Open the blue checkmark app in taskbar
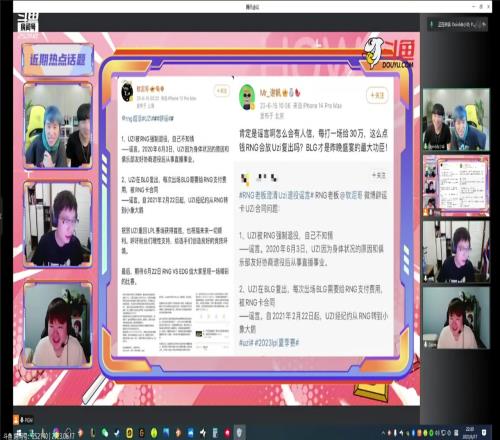This screenshot has height=440, width=500. 117,433
